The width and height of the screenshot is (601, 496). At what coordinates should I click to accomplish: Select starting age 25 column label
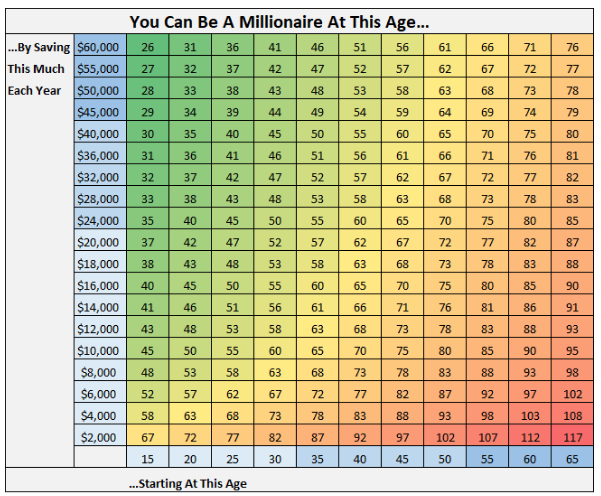coord(232,458)
